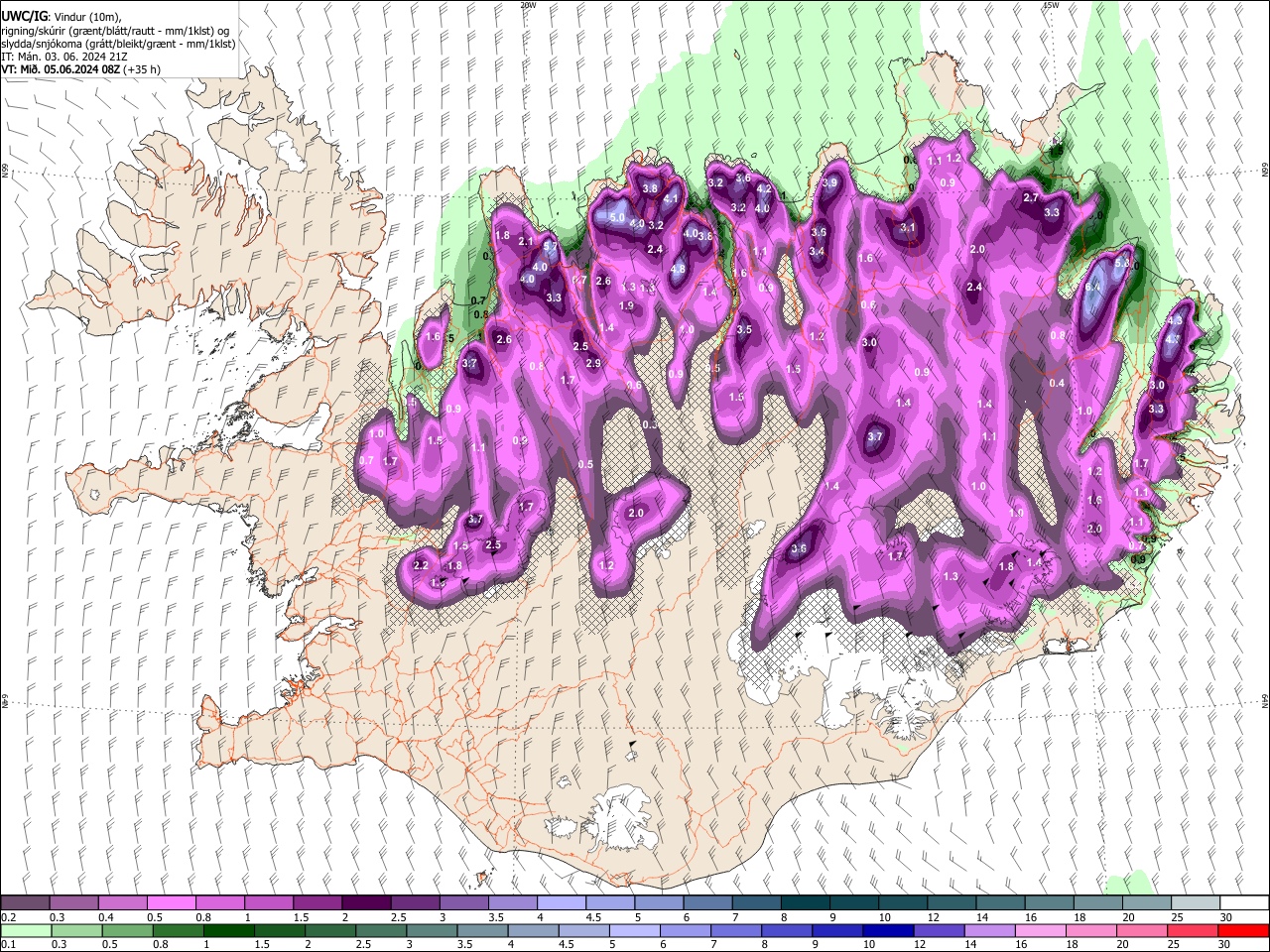Select the gray-green 3 swatch, bottom legend bar

(433, 930)
